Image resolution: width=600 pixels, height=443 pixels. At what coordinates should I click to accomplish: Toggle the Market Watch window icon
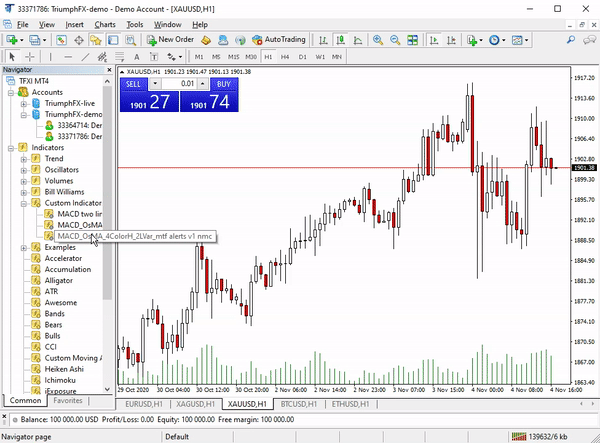62,40
